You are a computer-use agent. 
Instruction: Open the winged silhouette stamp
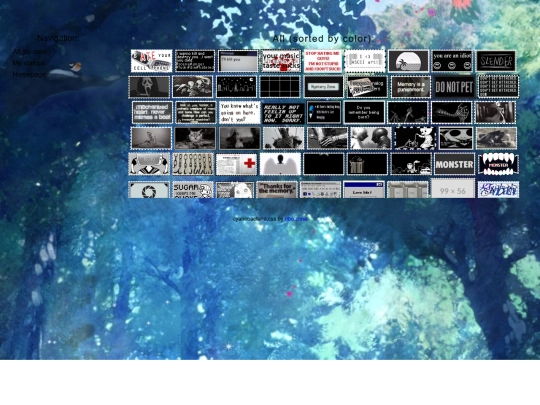[280, 164]
